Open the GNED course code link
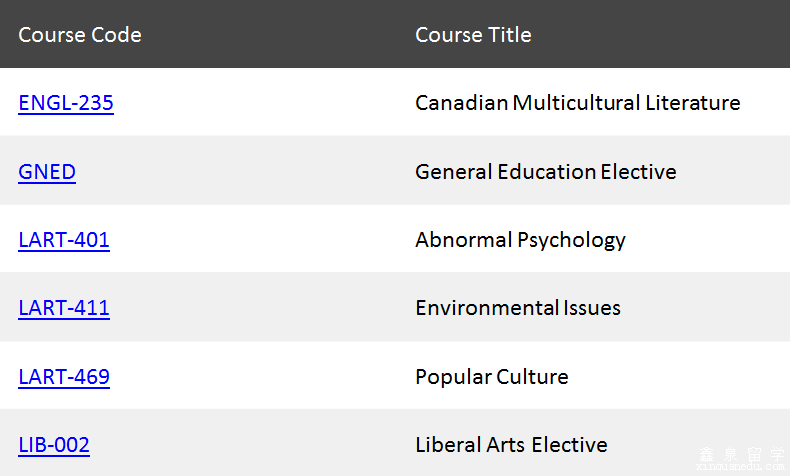This screenshot has height=476, width=790. coord(47,172)
